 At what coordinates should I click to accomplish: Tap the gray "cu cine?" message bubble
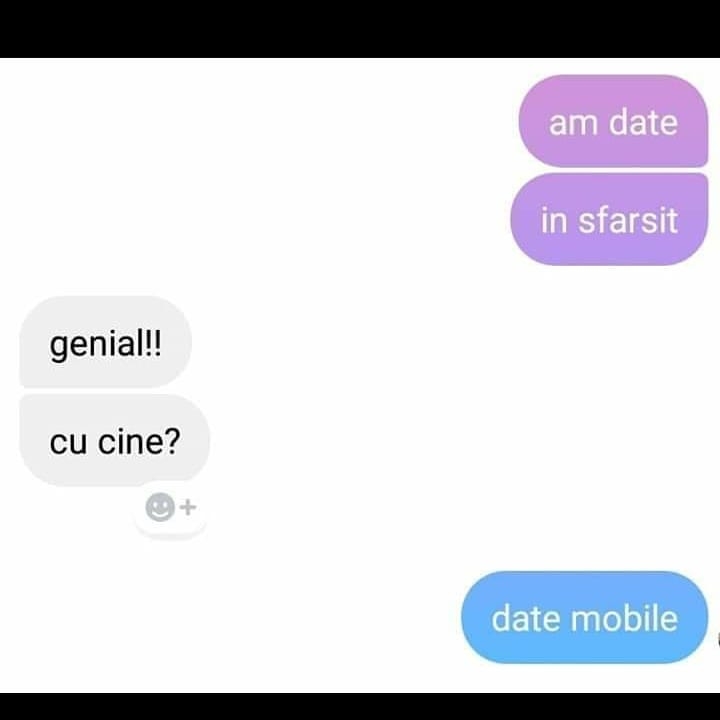pyautogui.click(x=114, y=440)
